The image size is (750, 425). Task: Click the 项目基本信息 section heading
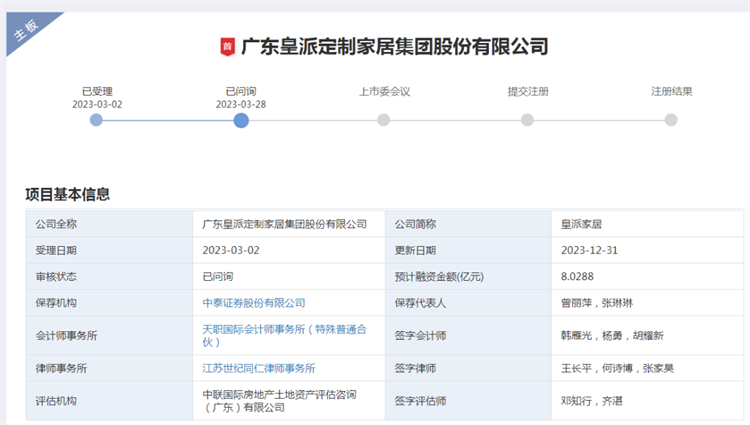coord(67,194)
